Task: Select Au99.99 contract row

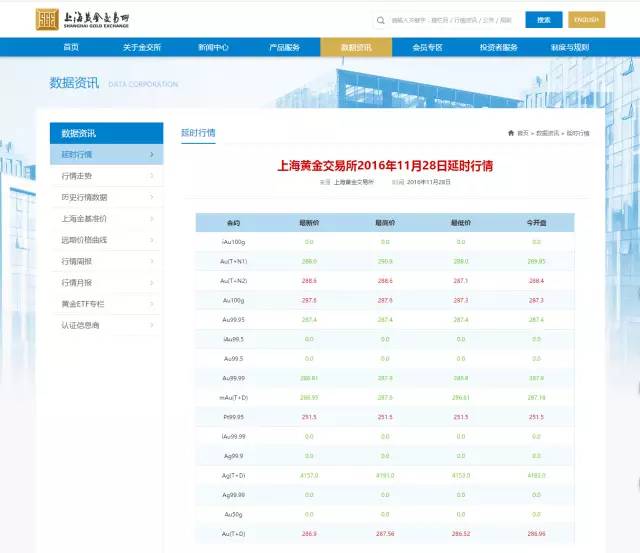Action: point(385,378)
